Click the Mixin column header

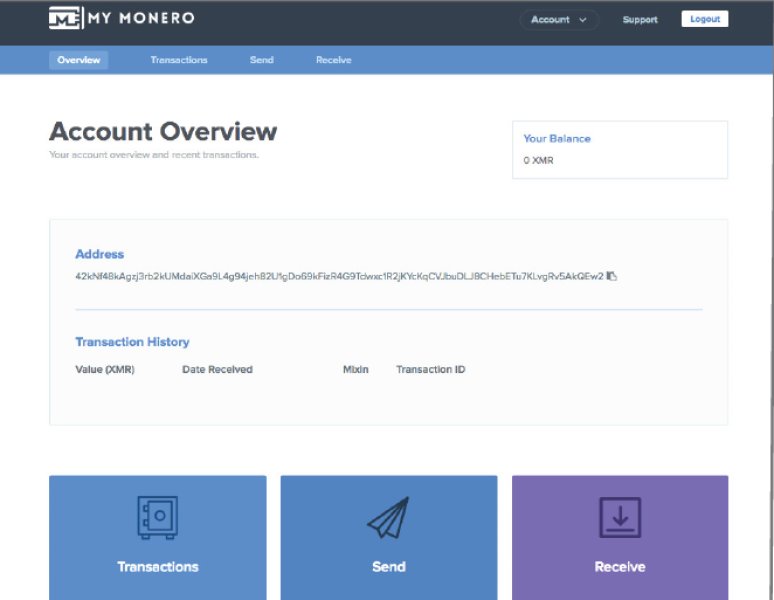click(355, 370)
